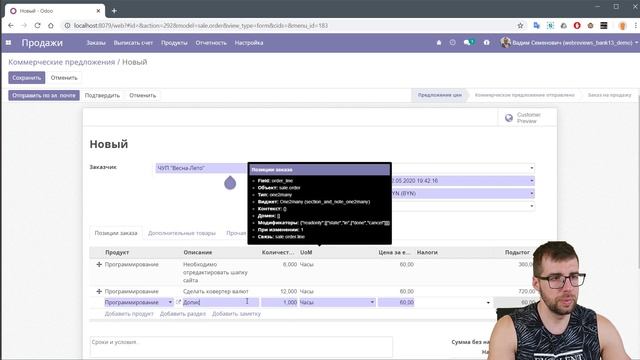Click Отменить next to Подтвердить
The image size is (640, 360).
[x=142, y=95]
